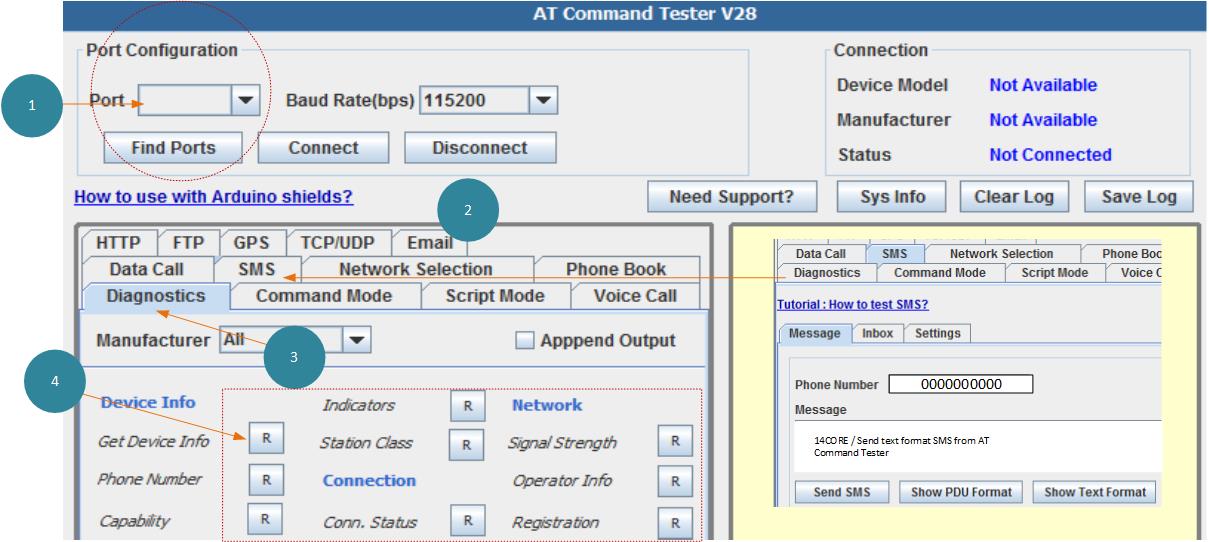Open the Inbox tab in SMS panel

pos(878,333)
